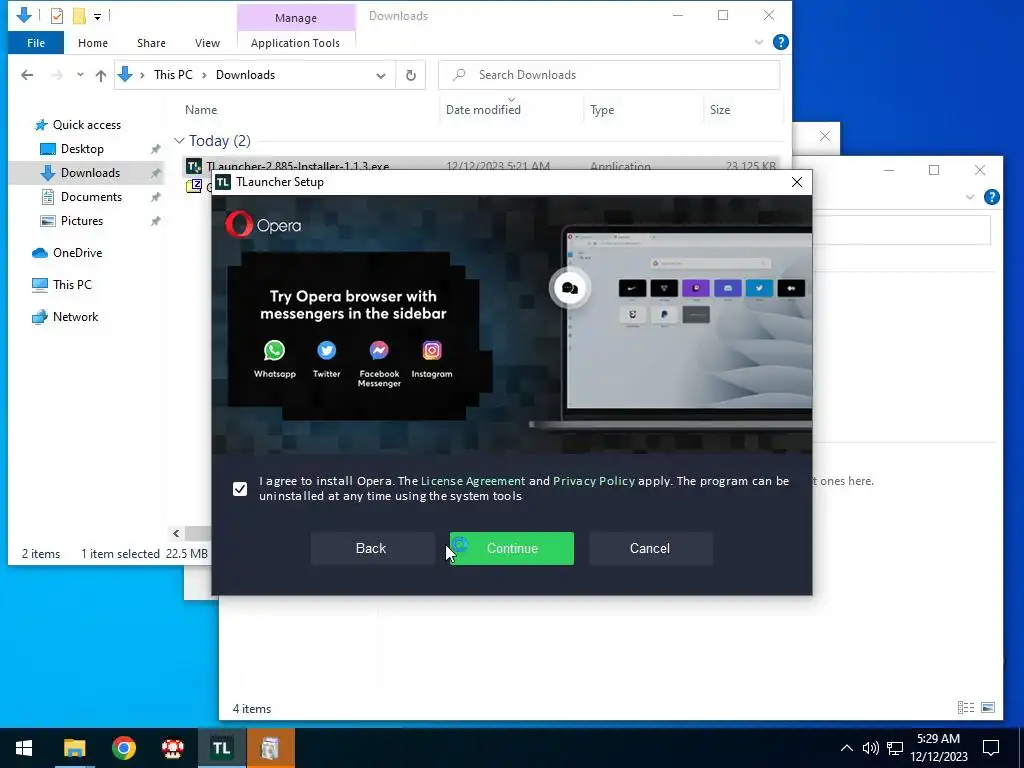
Task: Click the pin icon beside Documents
Action: pyautogui.click(x=155, y=197)
